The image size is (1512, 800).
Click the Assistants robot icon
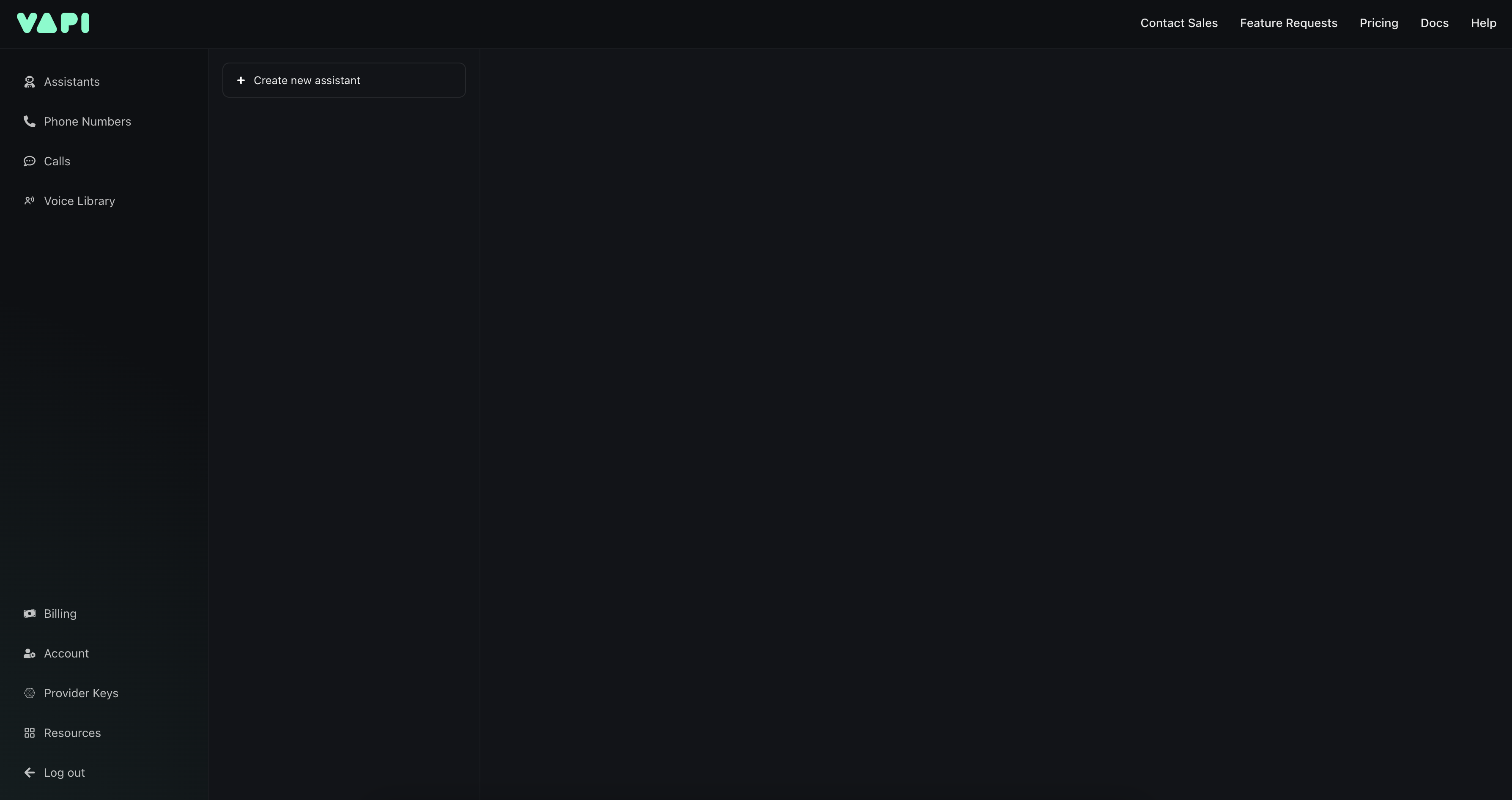(x=29, y=82)
